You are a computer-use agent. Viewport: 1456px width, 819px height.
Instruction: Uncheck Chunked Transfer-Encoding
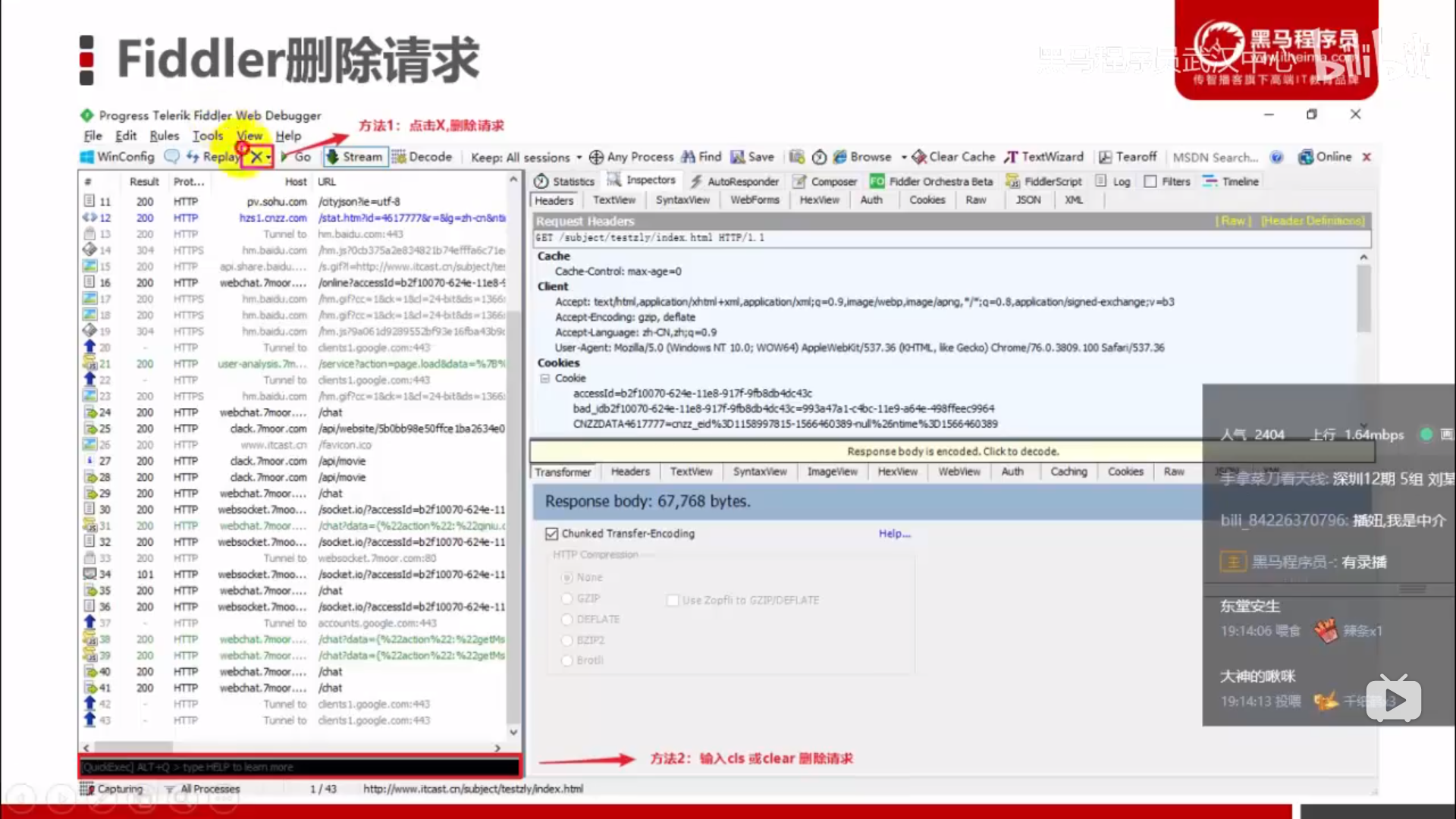click(553, 533)
